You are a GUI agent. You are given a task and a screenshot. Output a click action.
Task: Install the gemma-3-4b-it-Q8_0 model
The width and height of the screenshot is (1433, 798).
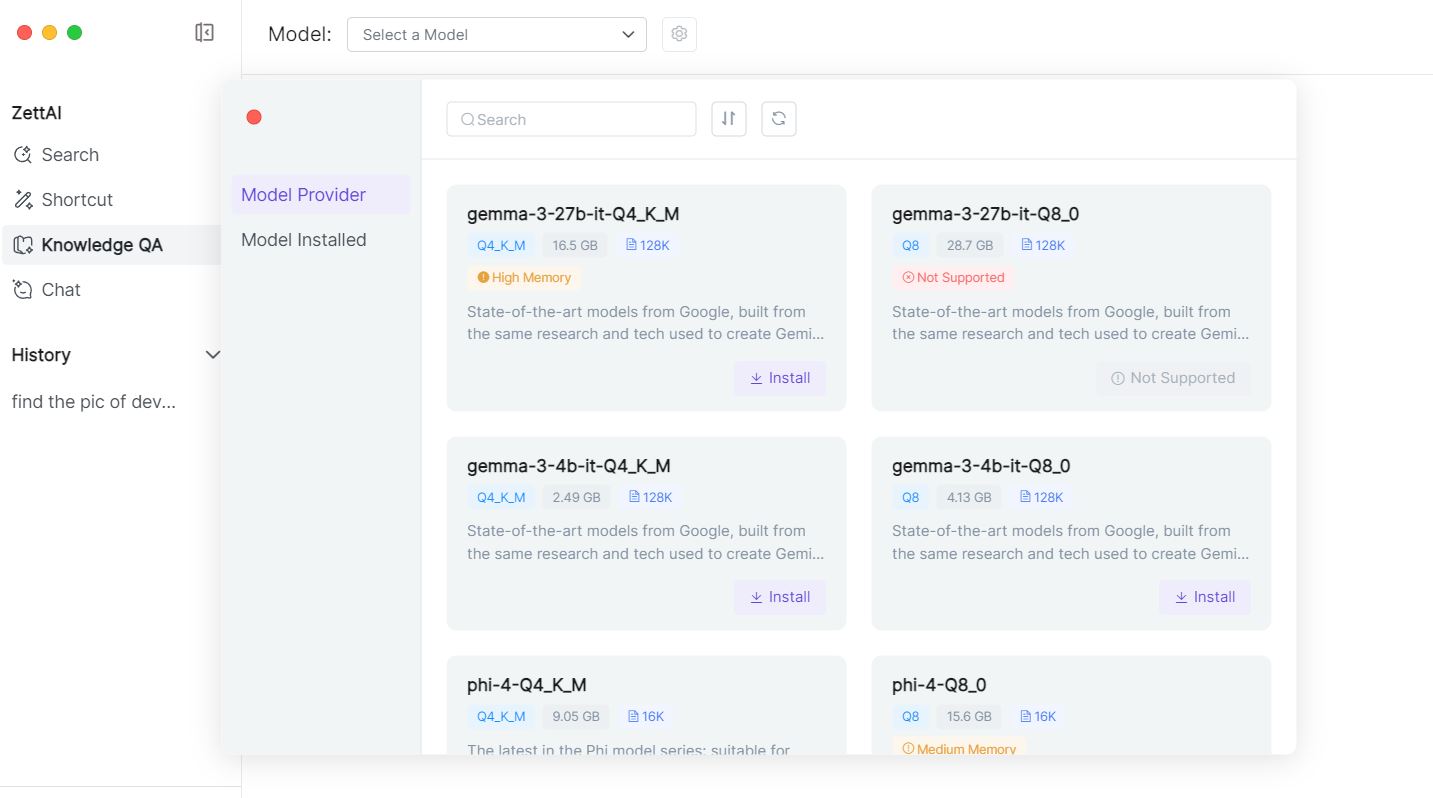point(1204,596)
